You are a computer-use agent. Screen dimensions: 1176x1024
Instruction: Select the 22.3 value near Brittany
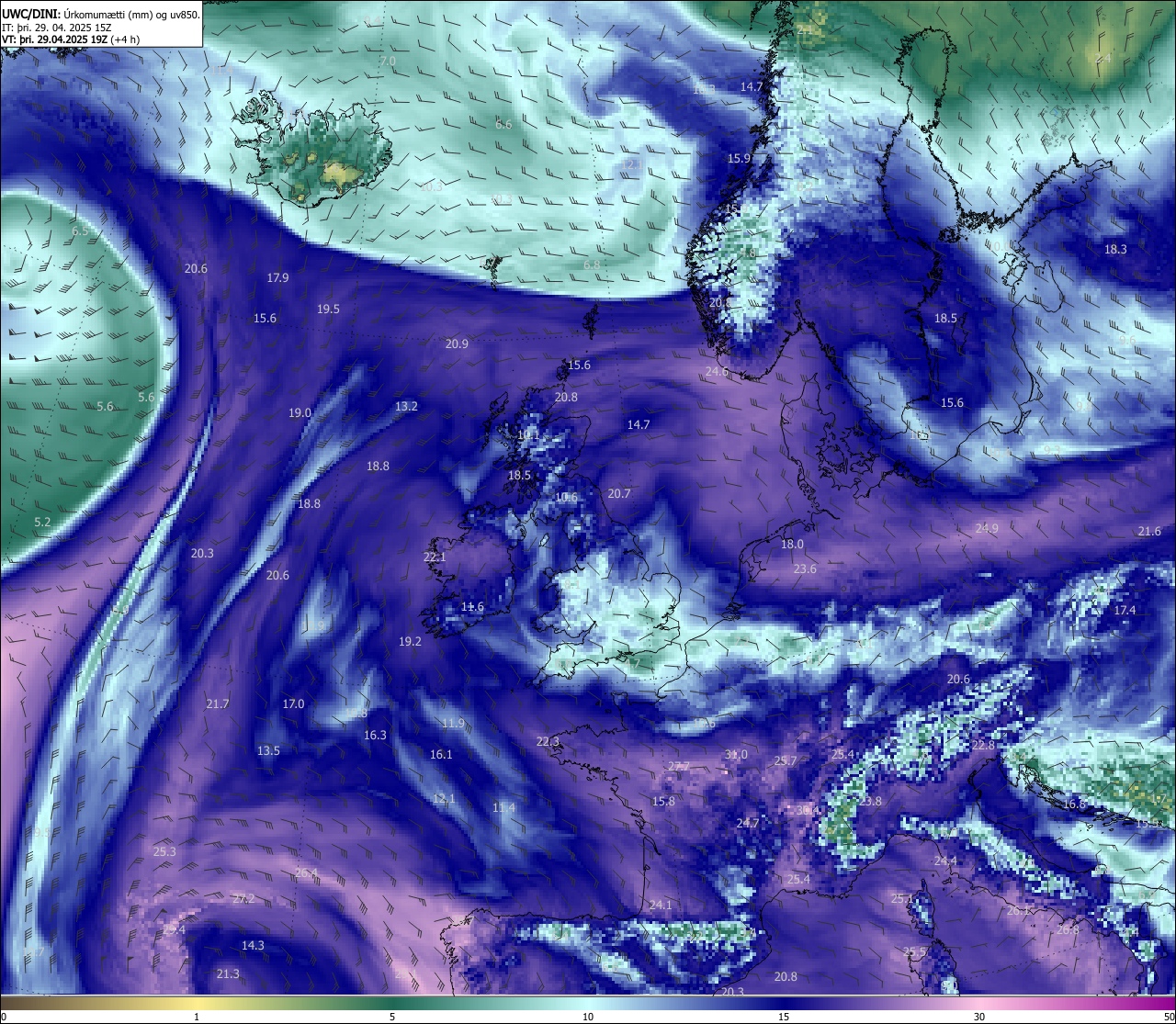pos(548,741)
